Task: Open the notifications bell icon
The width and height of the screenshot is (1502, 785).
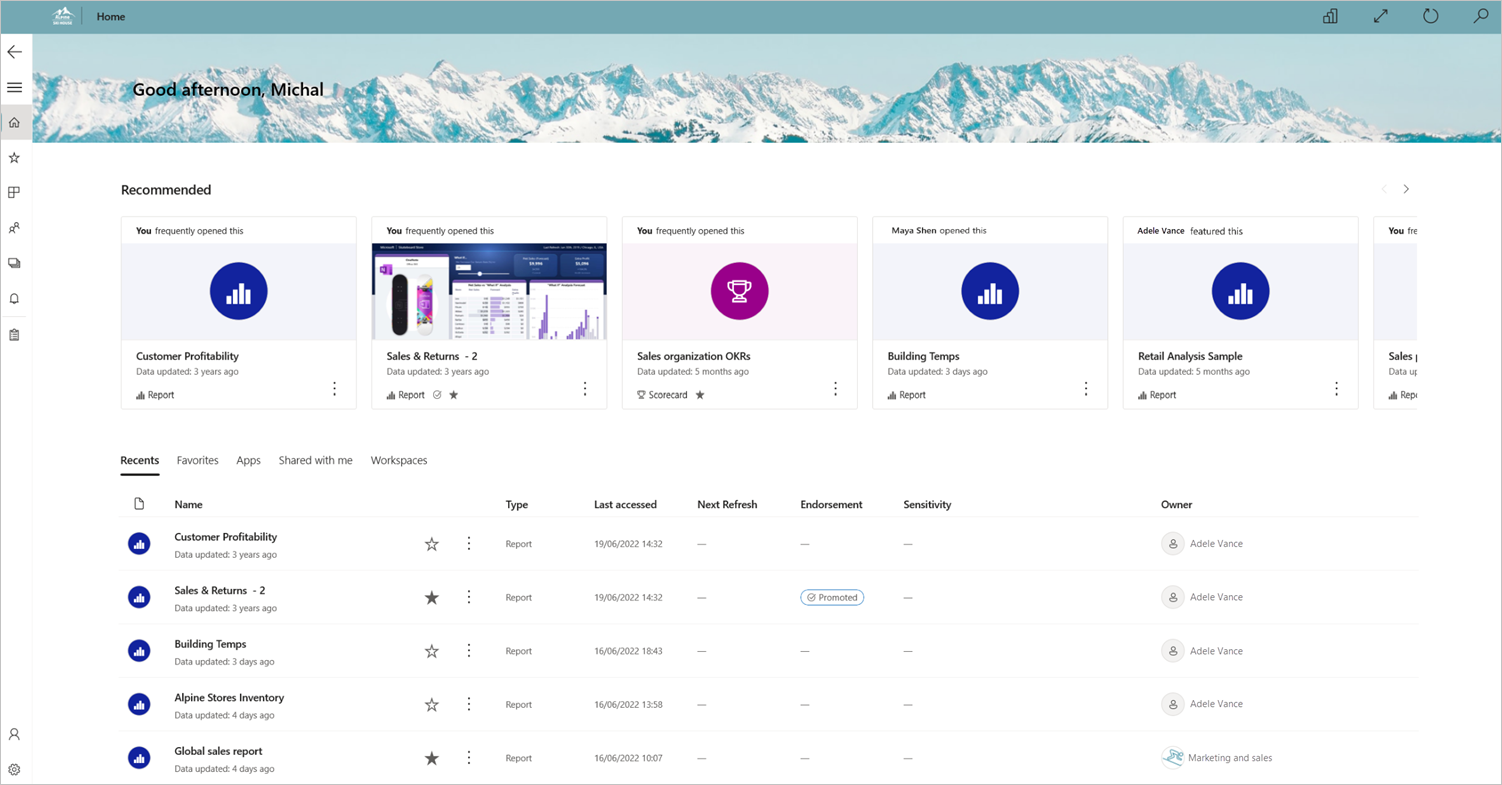Action: 14,299
